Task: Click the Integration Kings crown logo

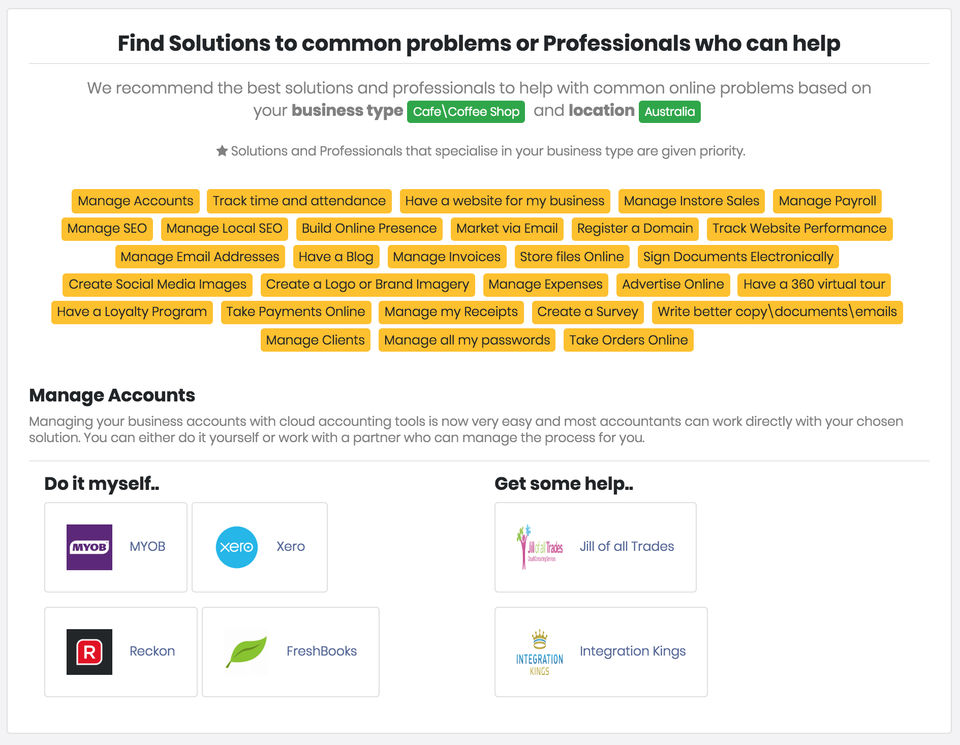Action: pyautogui.click(x=540, y=652)
